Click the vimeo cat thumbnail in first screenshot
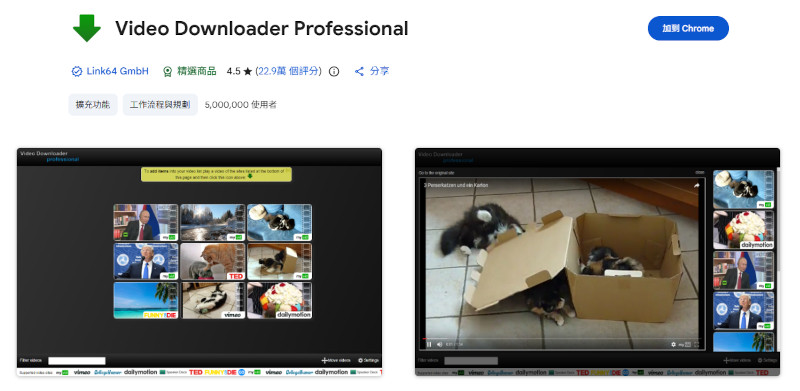Viewport: 800px width, 391px height. click(212, 300)
